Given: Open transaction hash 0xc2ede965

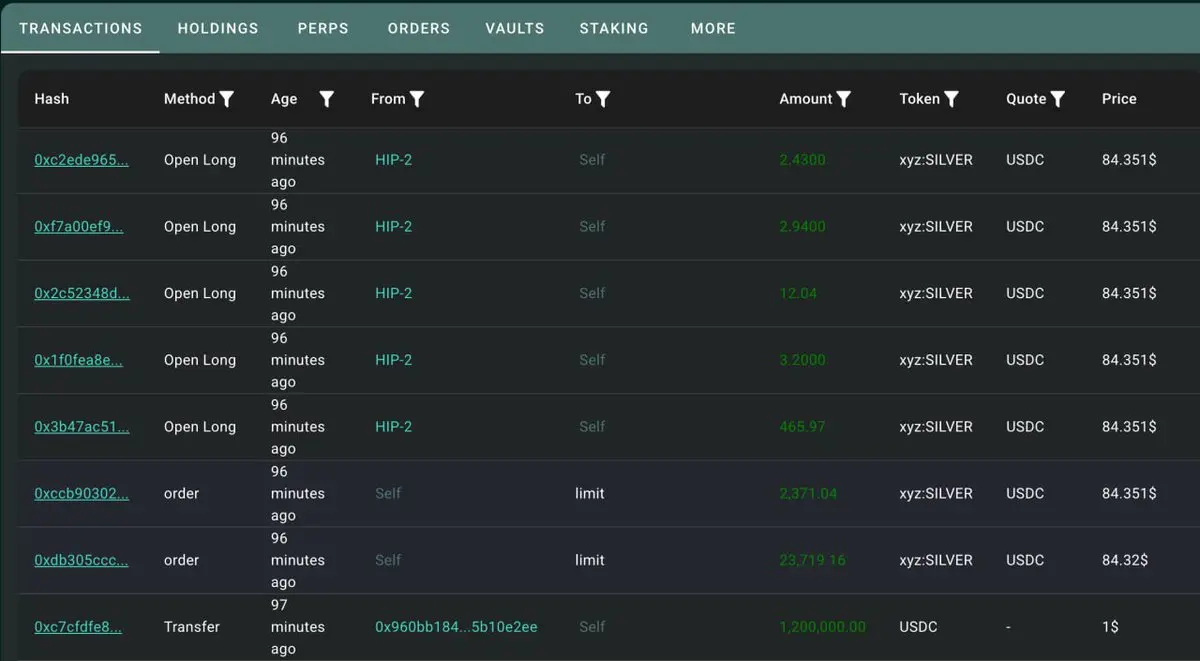Looking at the screenshot, I should pos(81,160).
